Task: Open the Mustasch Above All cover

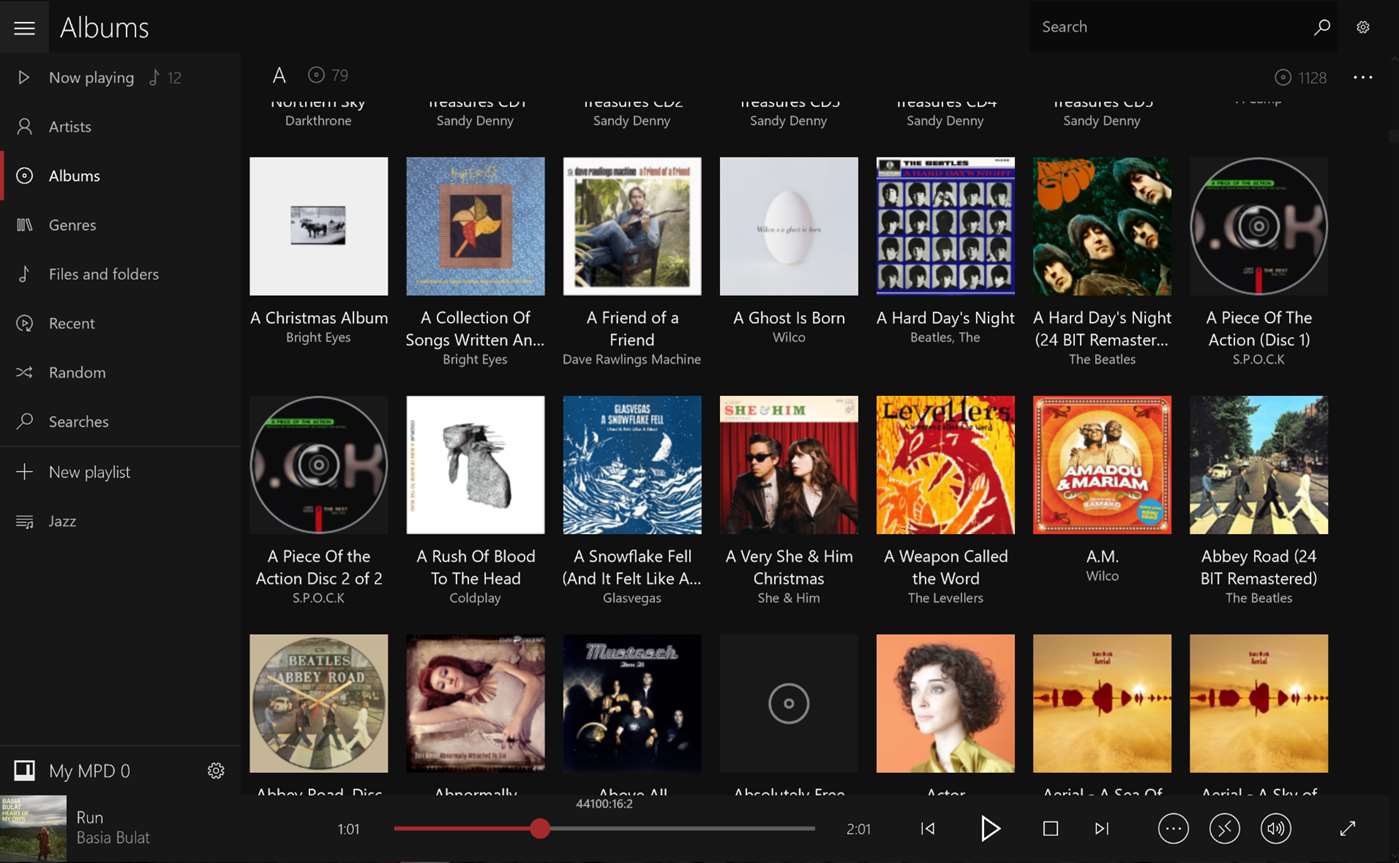Action: coord(632,703)
